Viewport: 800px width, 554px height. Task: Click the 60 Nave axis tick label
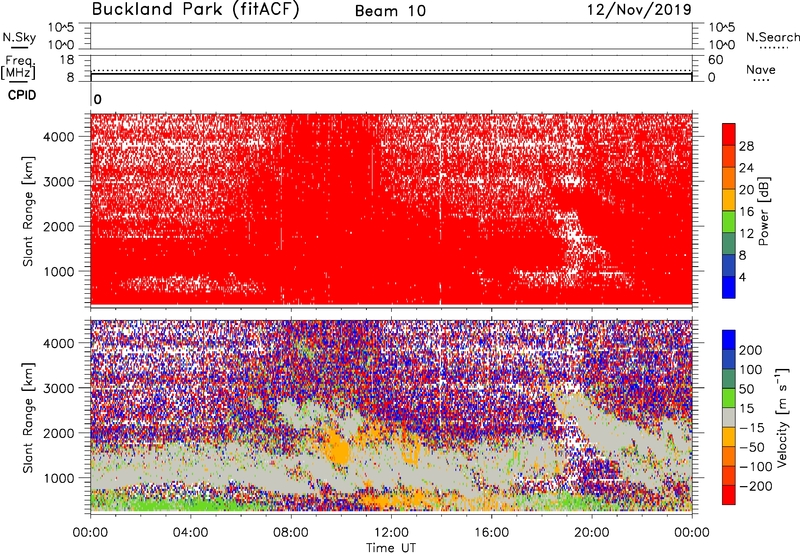(715, 60)
